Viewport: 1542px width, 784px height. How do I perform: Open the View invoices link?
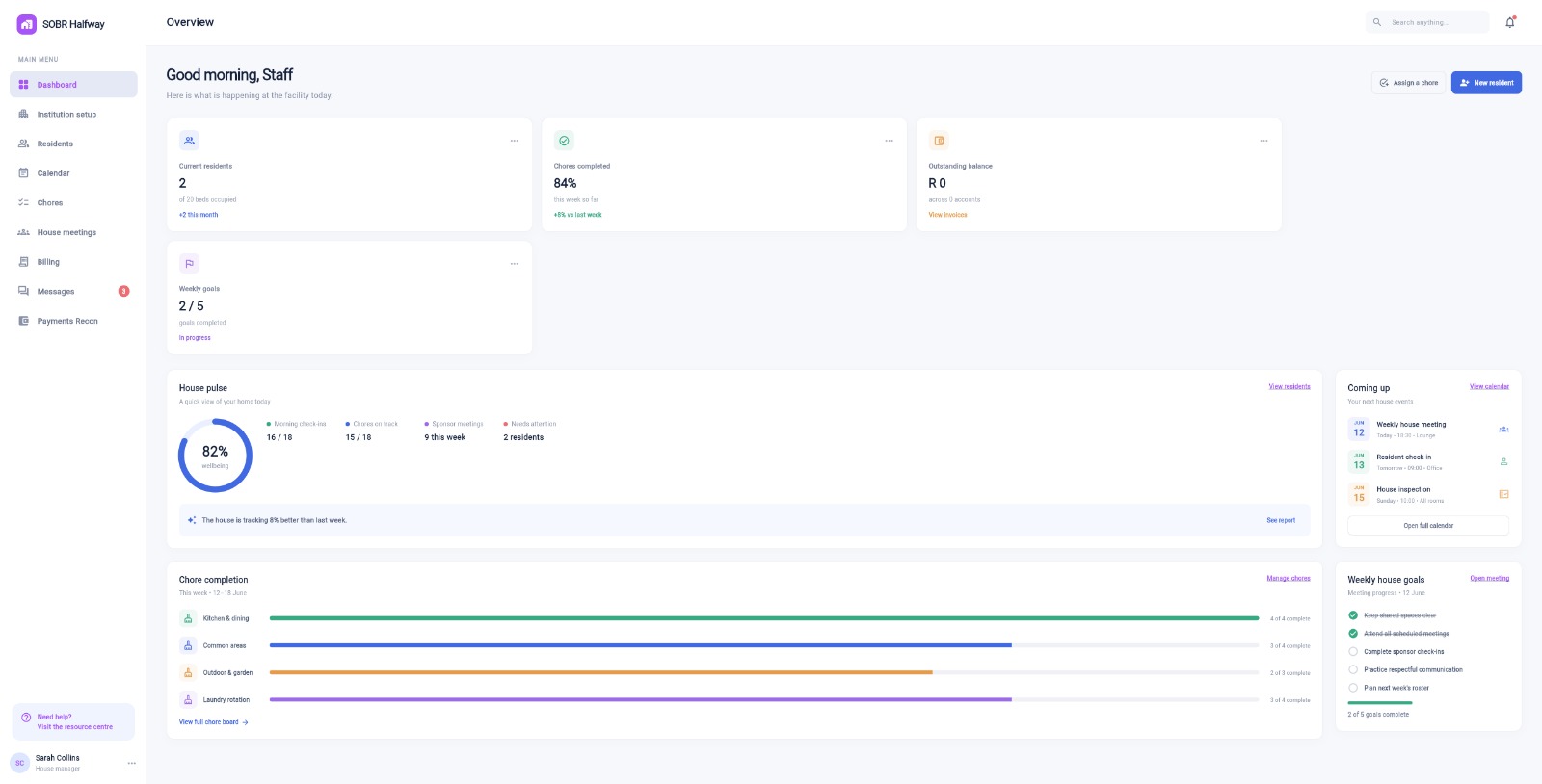pos(947,215)
